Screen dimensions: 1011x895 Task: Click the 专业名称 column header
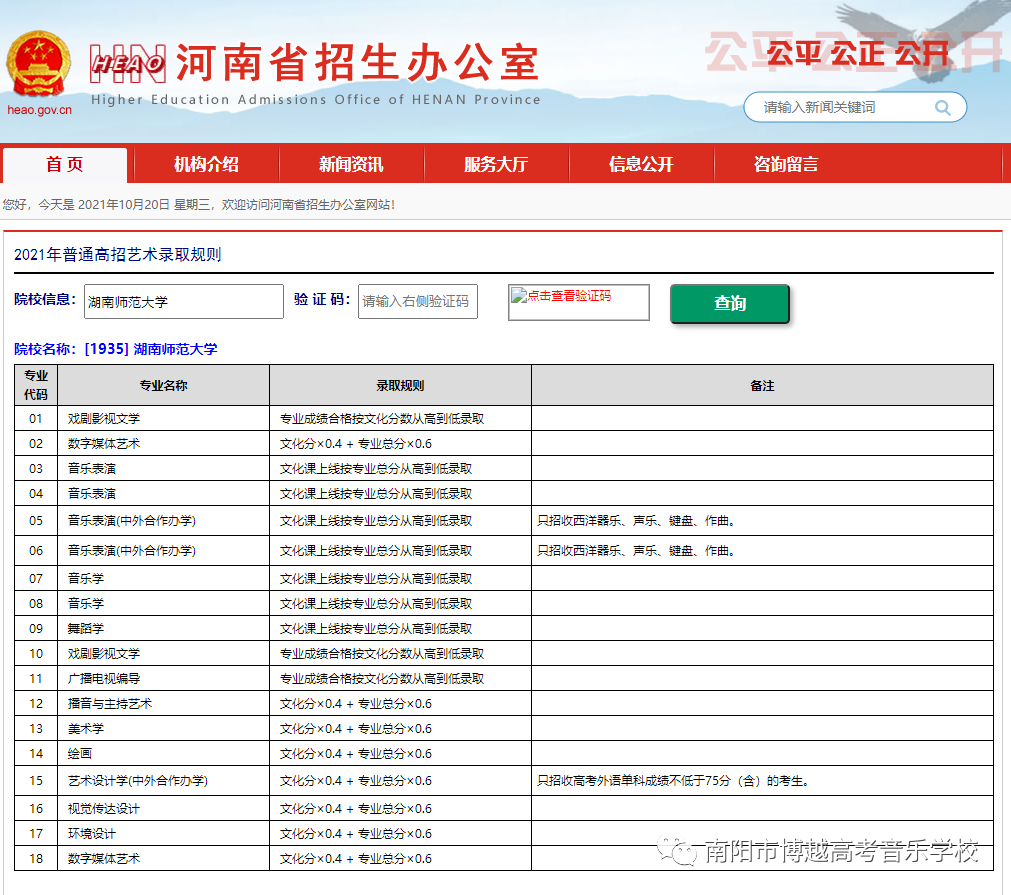click(163, 385)
